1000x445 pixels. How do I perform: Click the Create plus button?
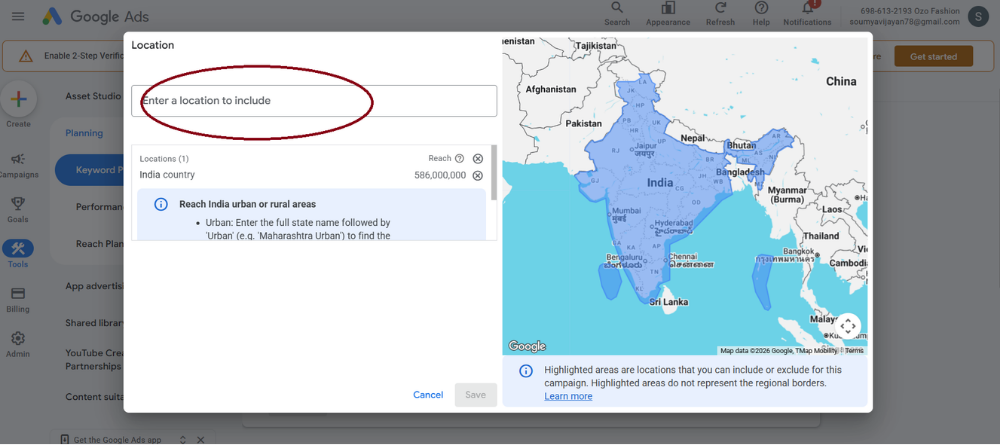click(18, 99)
